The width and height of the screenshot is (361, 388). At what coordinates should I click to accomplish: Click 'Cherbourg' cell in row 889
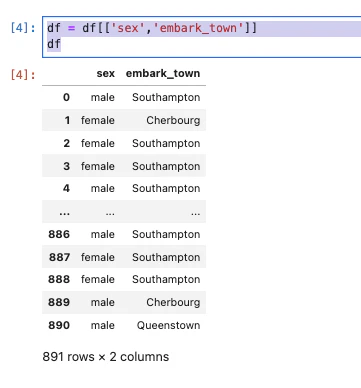(173, 302)
